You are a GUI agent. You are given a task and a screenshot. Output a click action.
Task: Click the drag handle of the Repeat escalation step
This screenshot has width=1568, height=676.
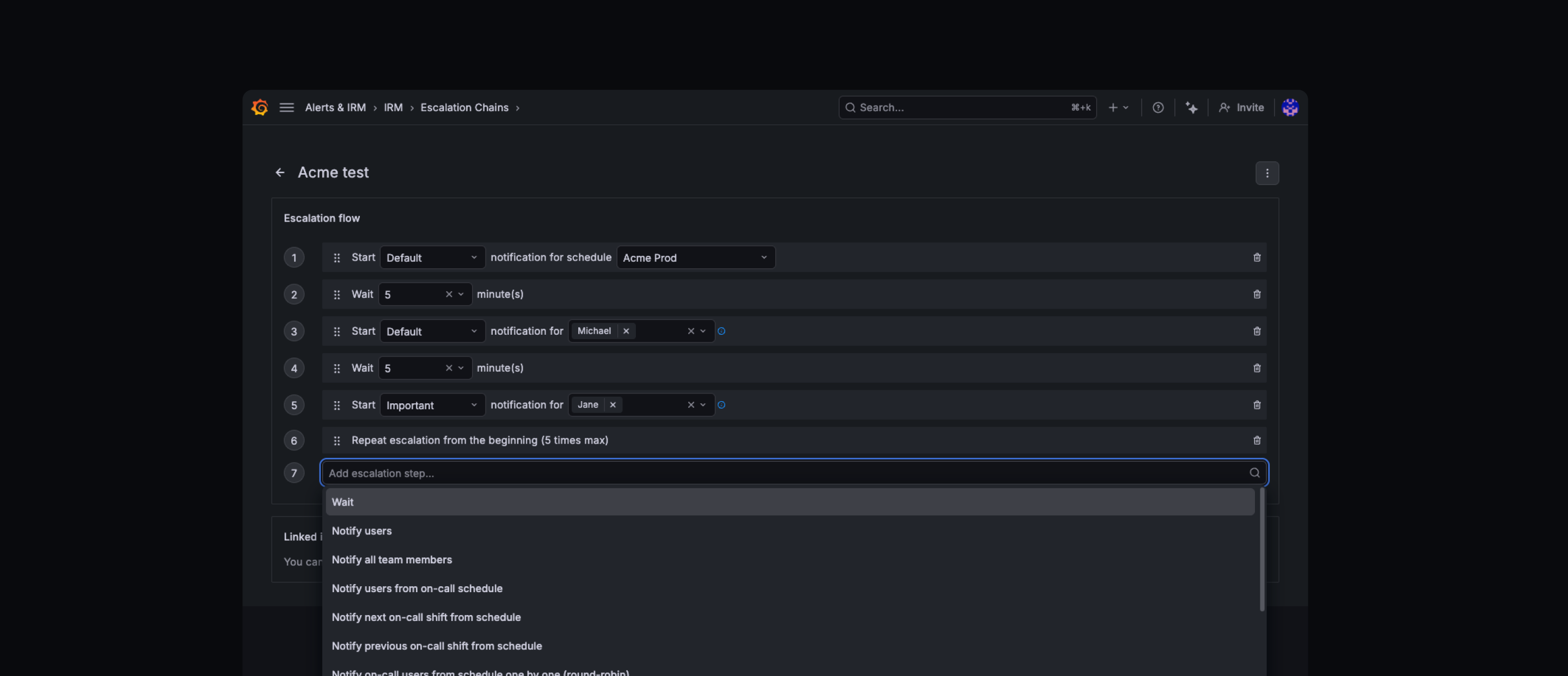click(336, 440)
